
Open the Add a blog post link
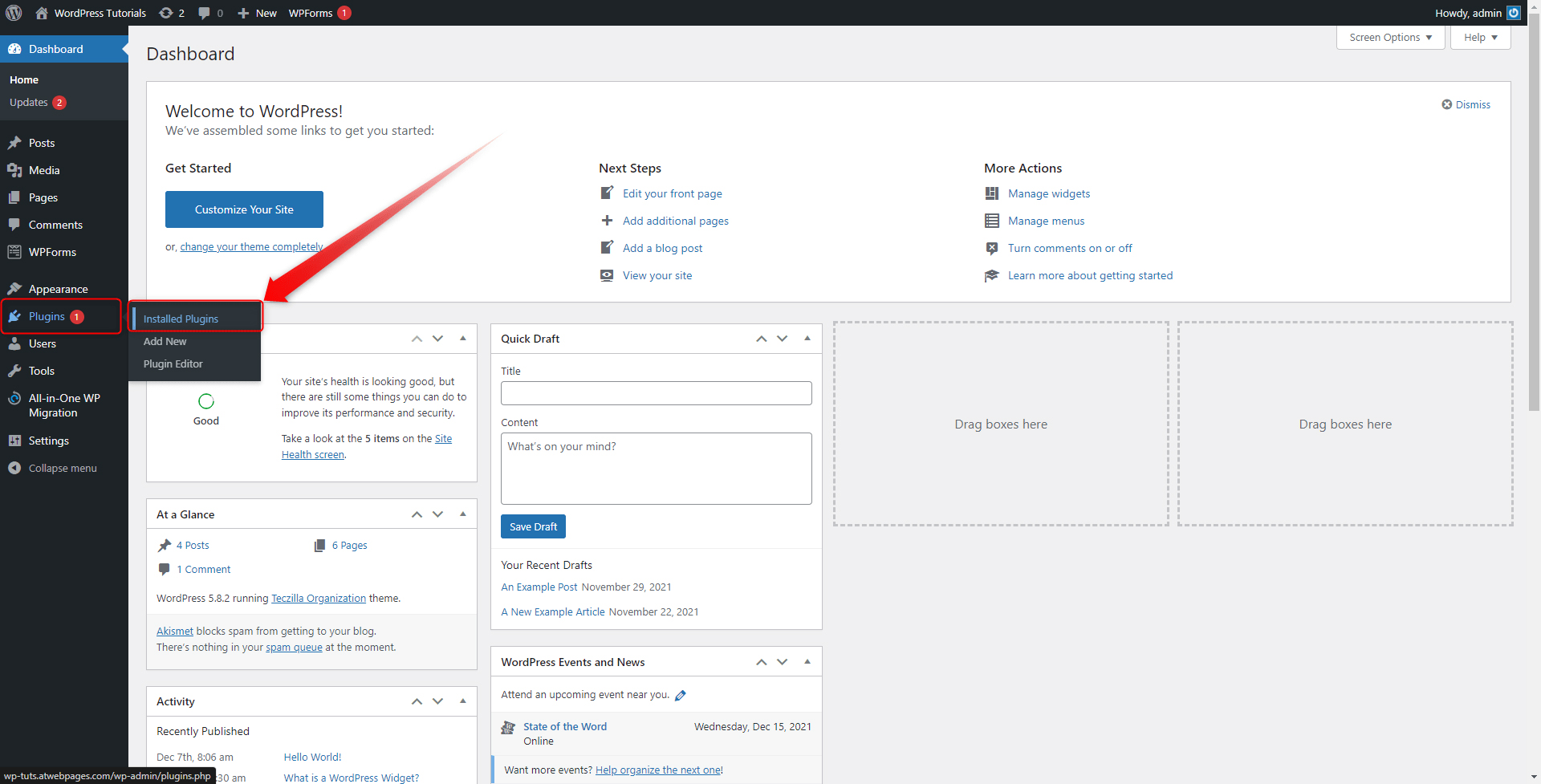pyautogui.click(x=662, y=248)
